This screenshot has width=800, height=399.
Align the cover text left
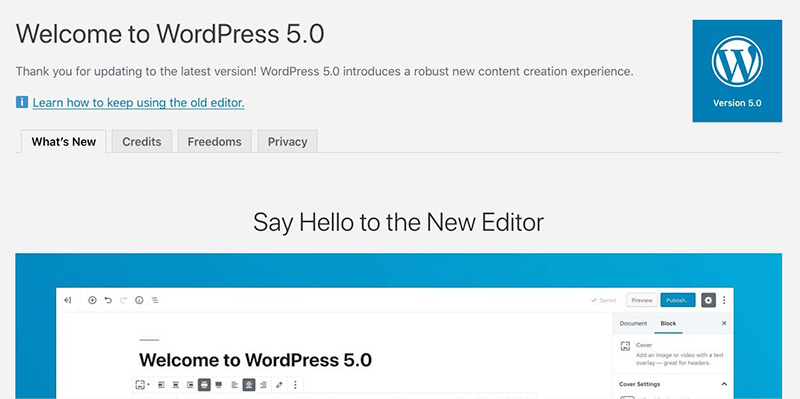coord(235,384)
